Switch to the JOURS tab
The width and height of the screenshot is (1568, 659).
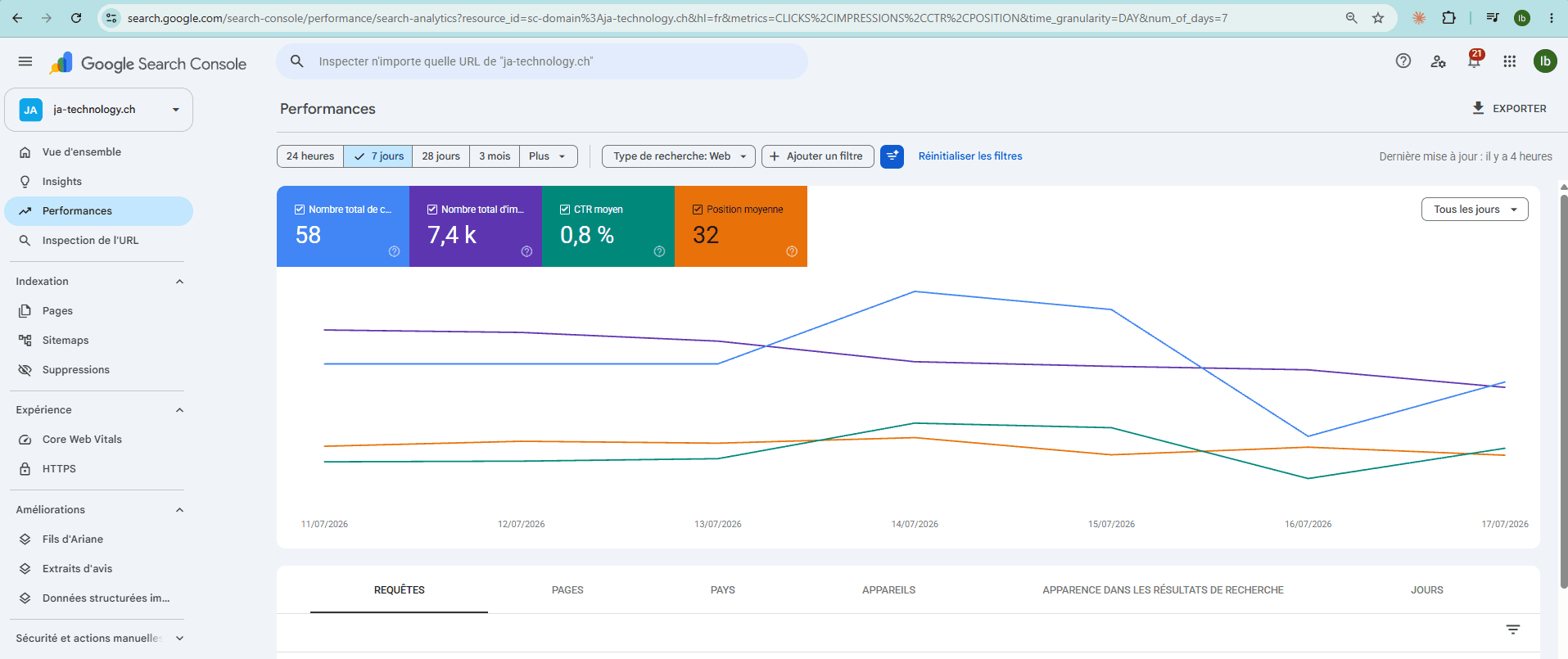click(x=1427, y=590)
